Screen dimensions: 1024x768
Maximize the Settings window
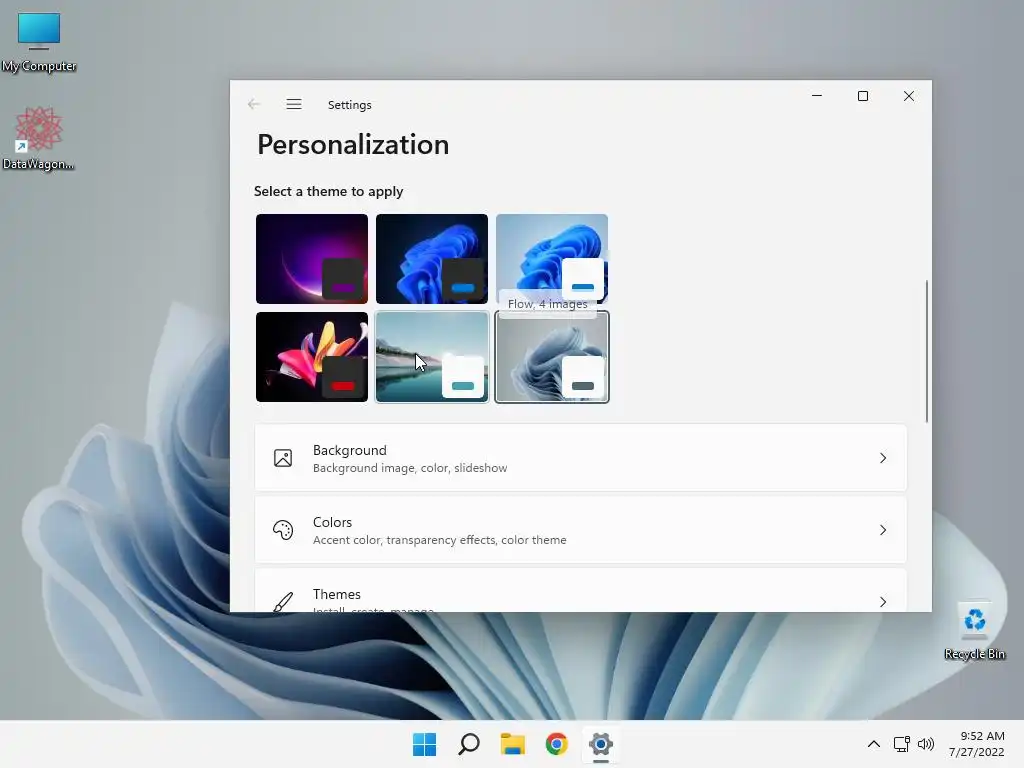863,96
